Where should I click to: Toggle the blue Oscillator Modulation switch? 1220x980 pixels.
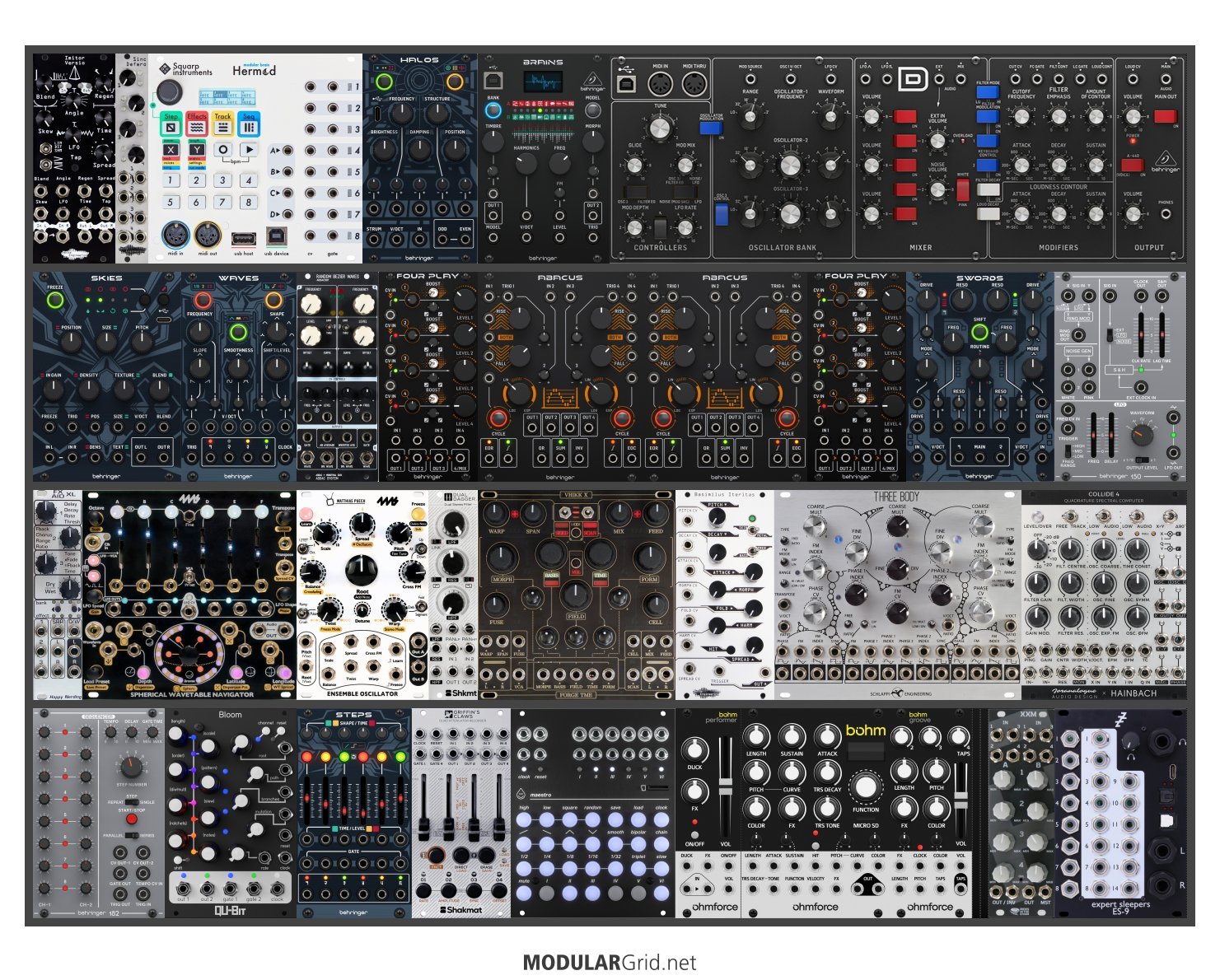pos(710,128)
